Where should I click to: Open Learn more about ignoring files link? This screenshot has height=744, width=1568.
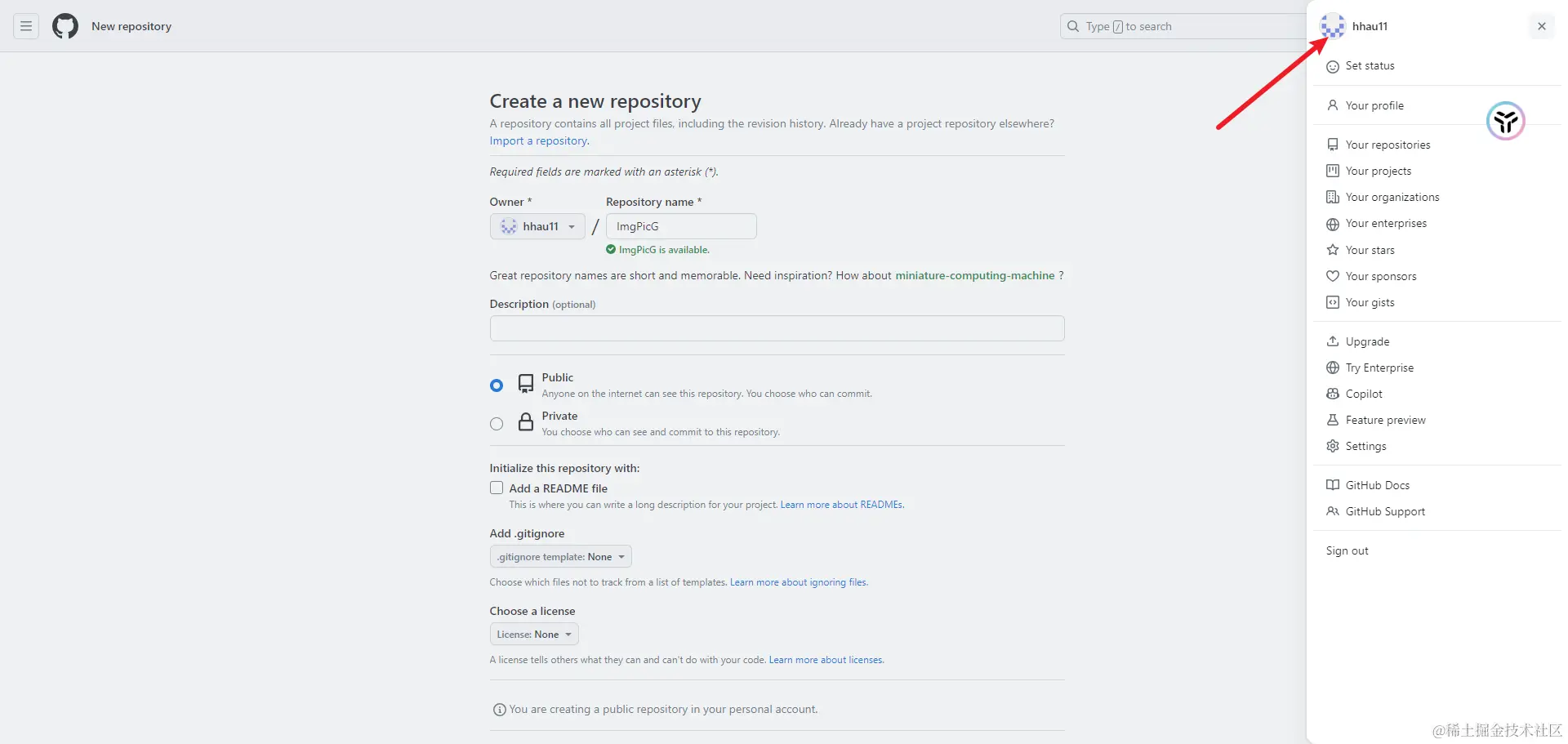click(x=799, y=582)
